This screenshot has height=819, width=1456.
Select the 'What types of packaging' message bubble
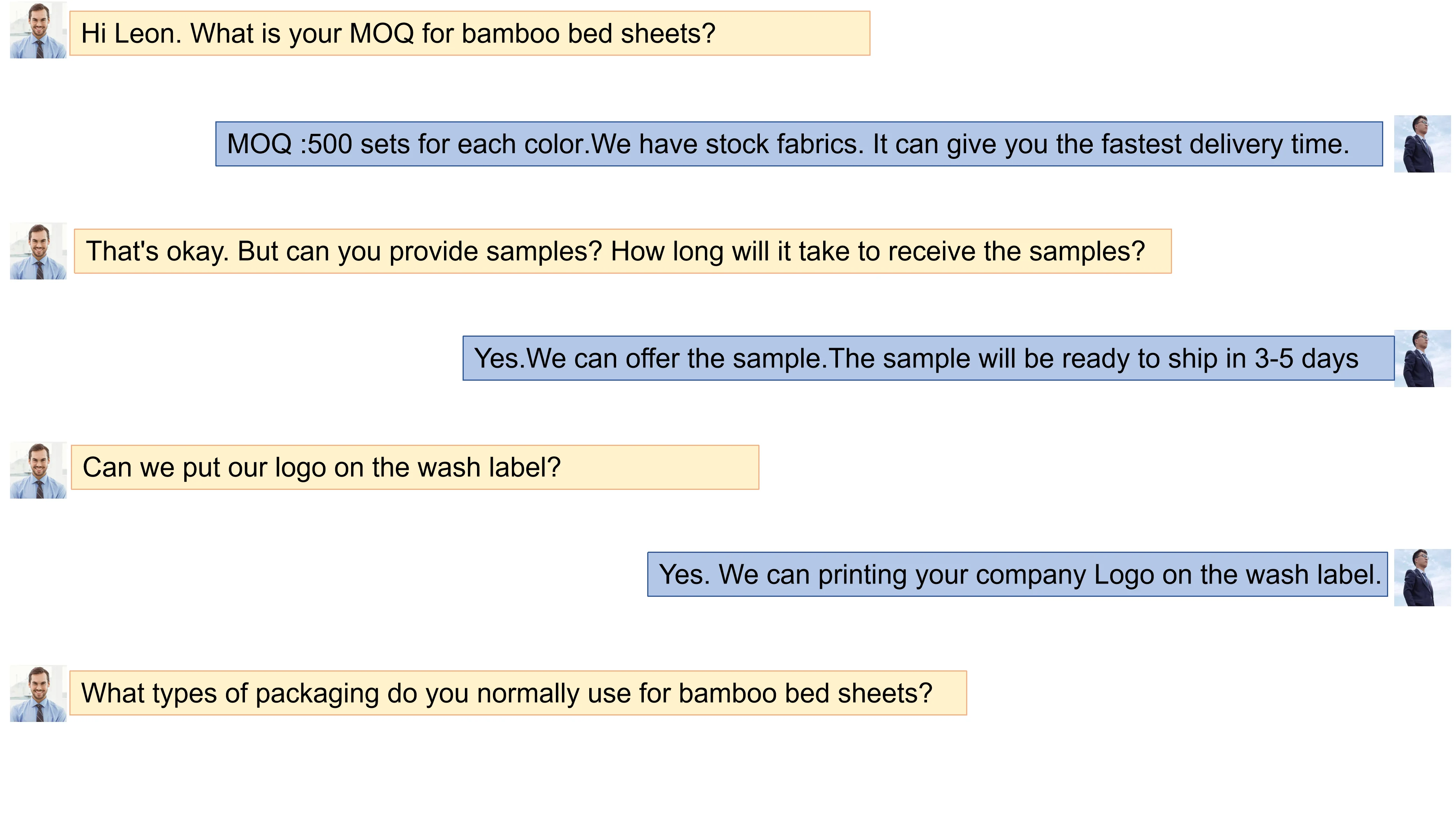(518, 693)
